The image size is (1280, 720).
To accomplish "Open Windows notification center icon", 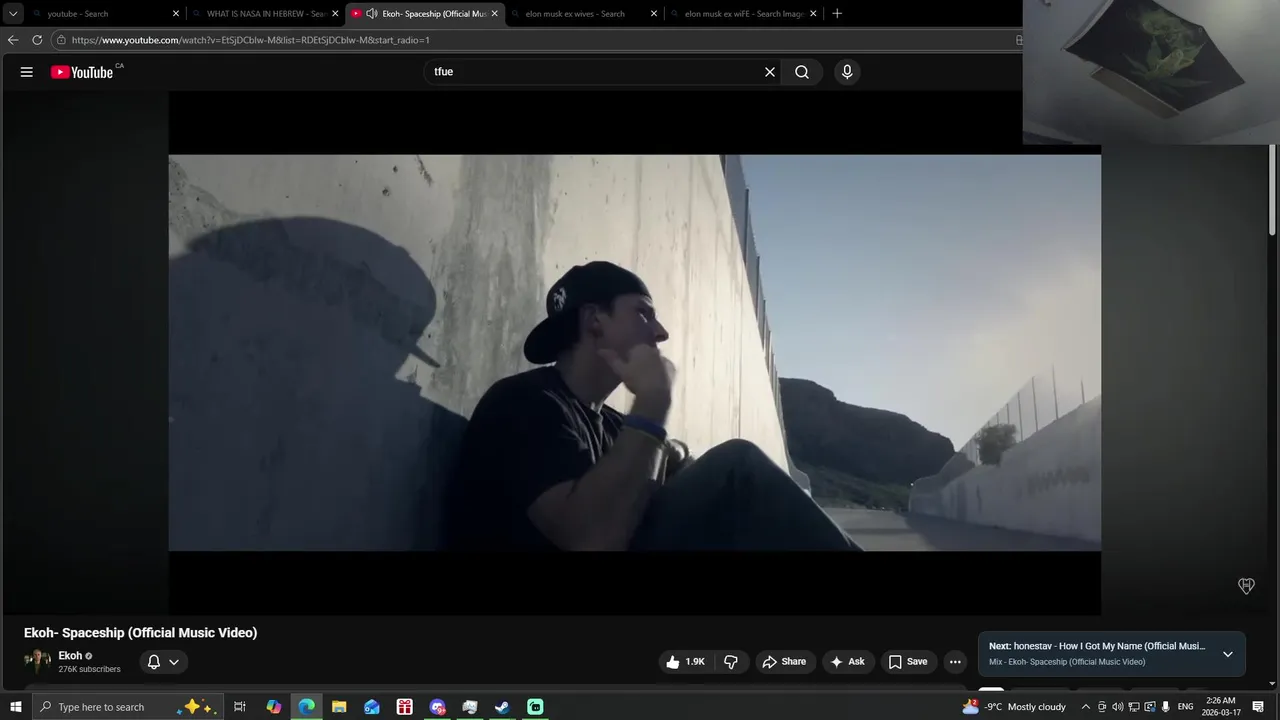I will [x=1259, y=707].
